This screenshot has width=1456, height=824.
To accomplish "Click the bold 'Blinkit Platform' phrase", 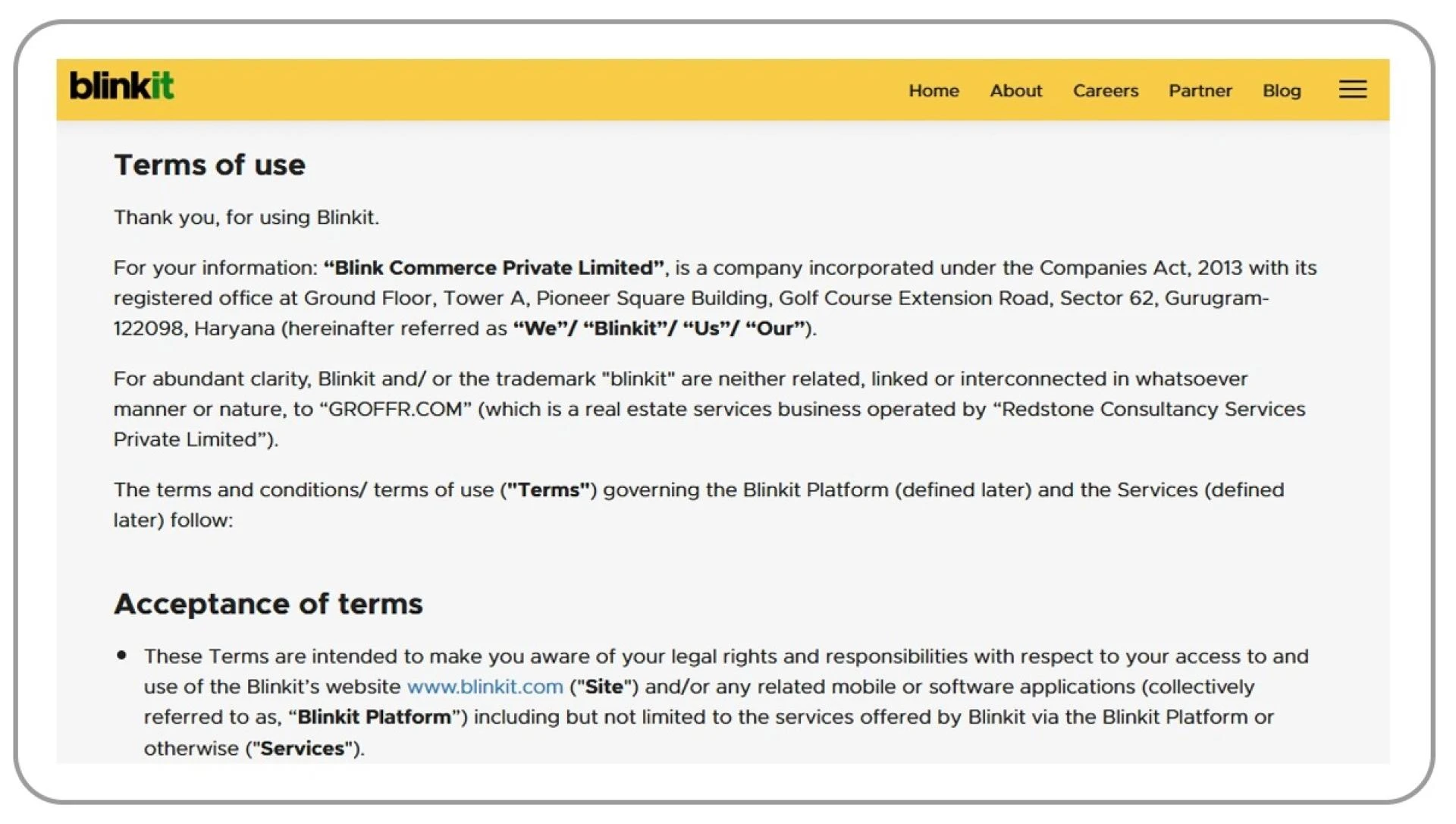I will pyautogui.click(x=374, y=716).
